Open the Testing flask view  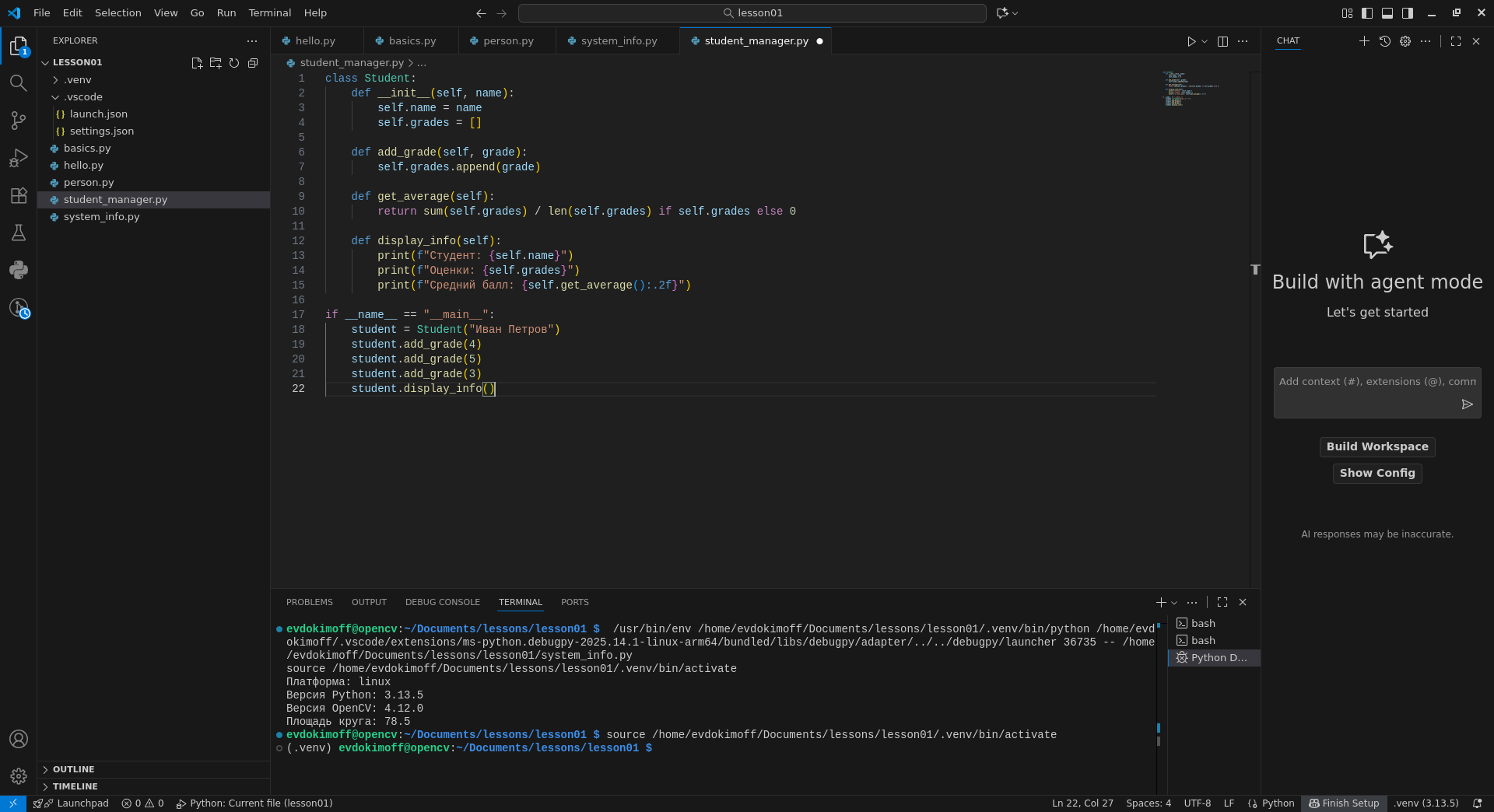(19, 233)
